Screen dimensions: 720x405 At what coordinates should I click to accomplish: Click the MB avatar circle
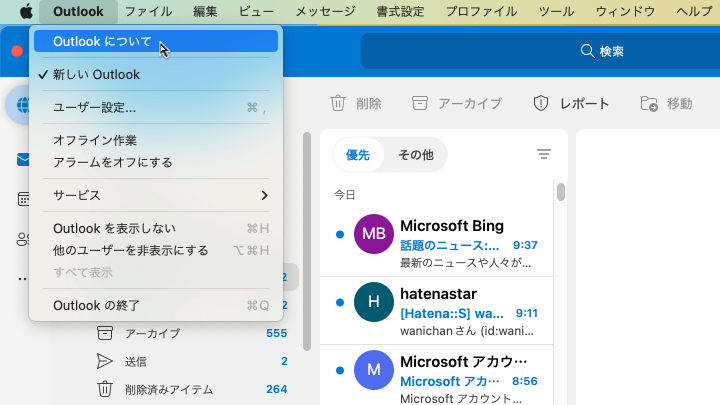[x=374, y=234]
